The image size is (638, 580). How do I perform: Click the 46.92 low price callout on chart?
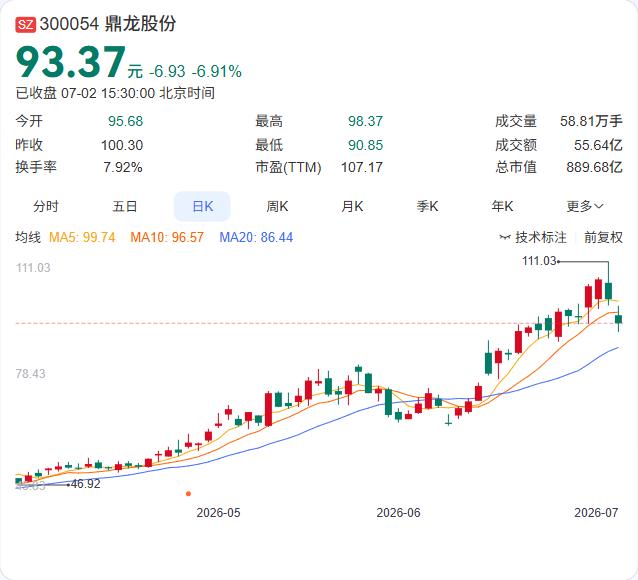coord(85,484)
